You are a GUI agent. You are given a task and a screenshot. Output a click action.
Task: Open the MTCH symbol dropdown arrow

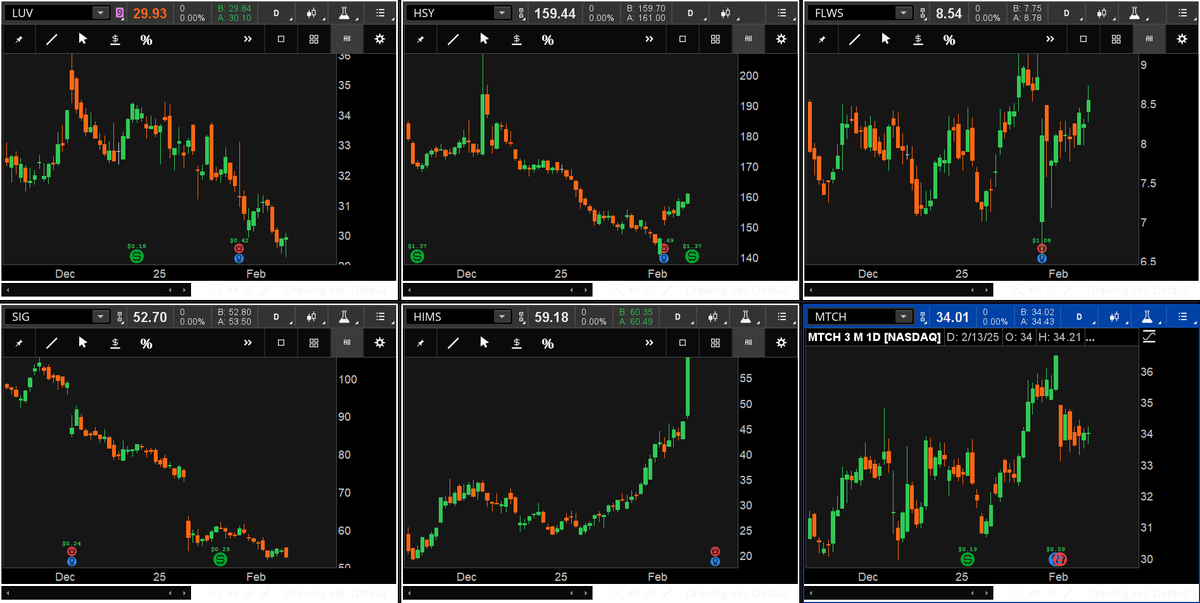pos(904,317)
